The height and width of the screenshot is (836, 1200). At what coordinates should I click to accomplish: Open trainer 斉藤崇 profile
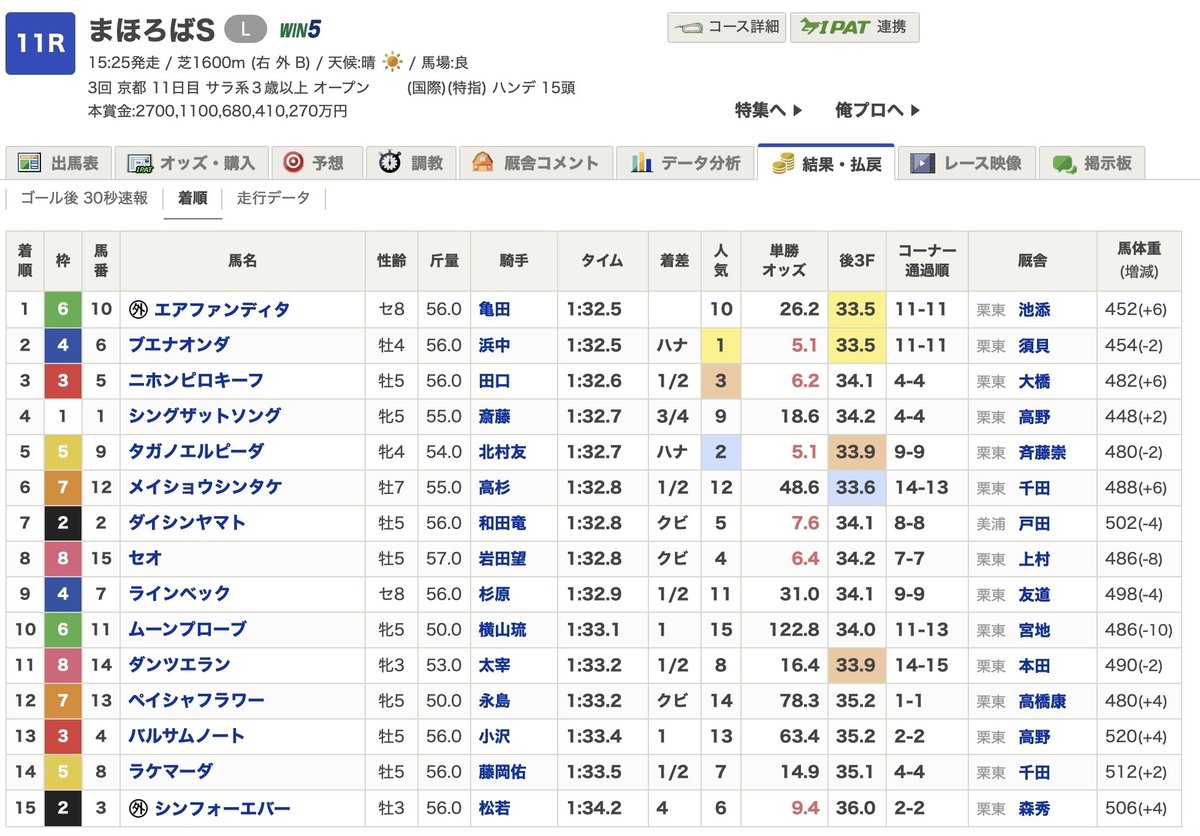click(1042, 452)
